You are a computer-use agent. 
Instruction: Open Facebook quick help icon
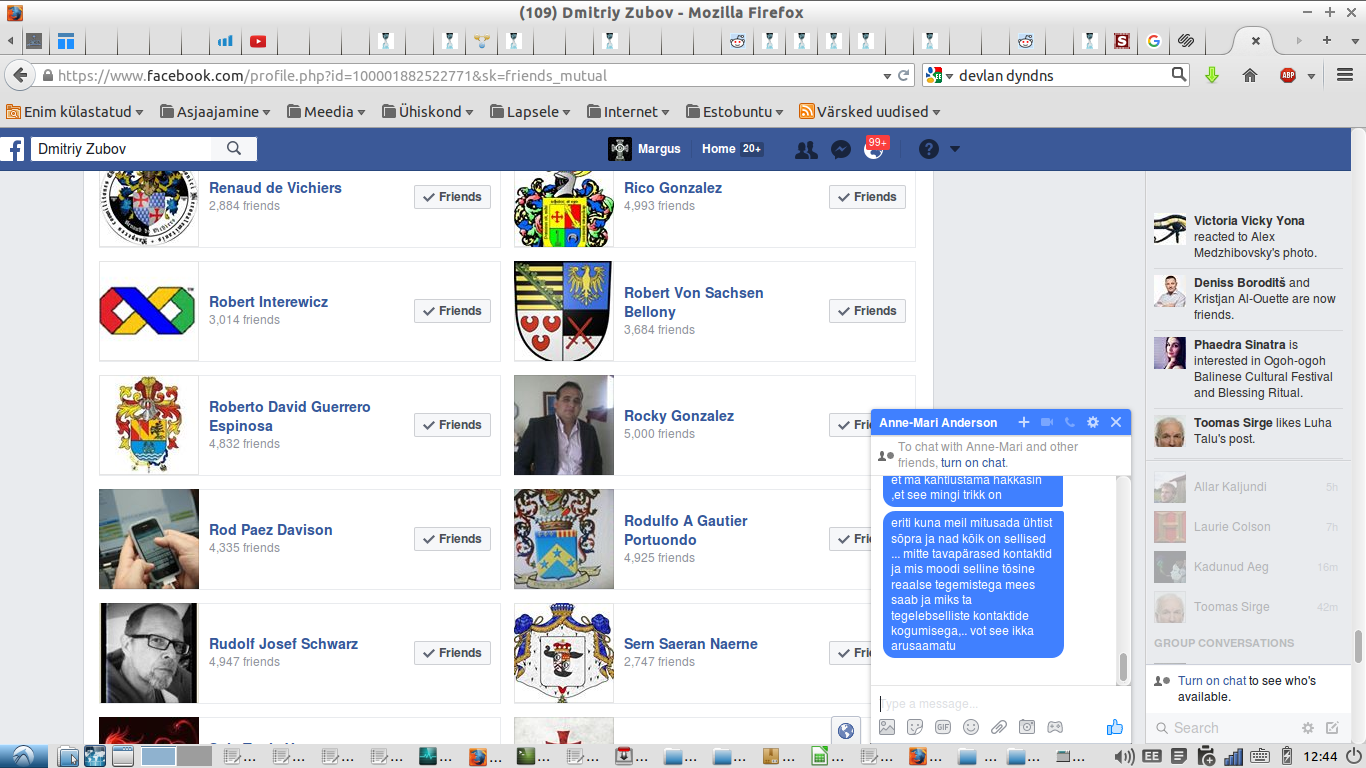click(x=929, y=149)
